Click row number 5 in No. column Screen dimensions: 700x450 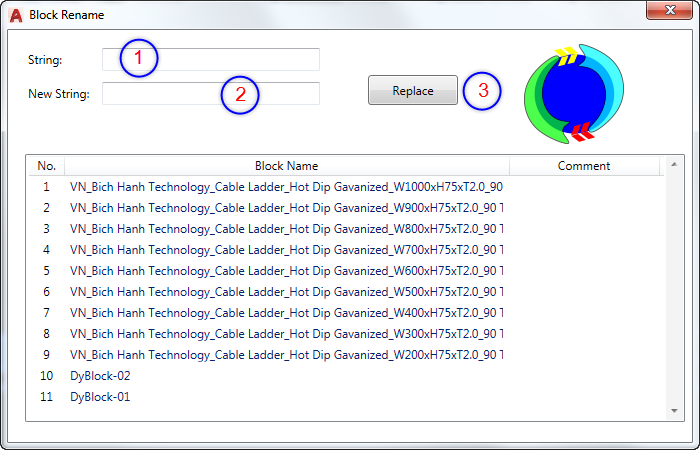(x=46, y=271)
